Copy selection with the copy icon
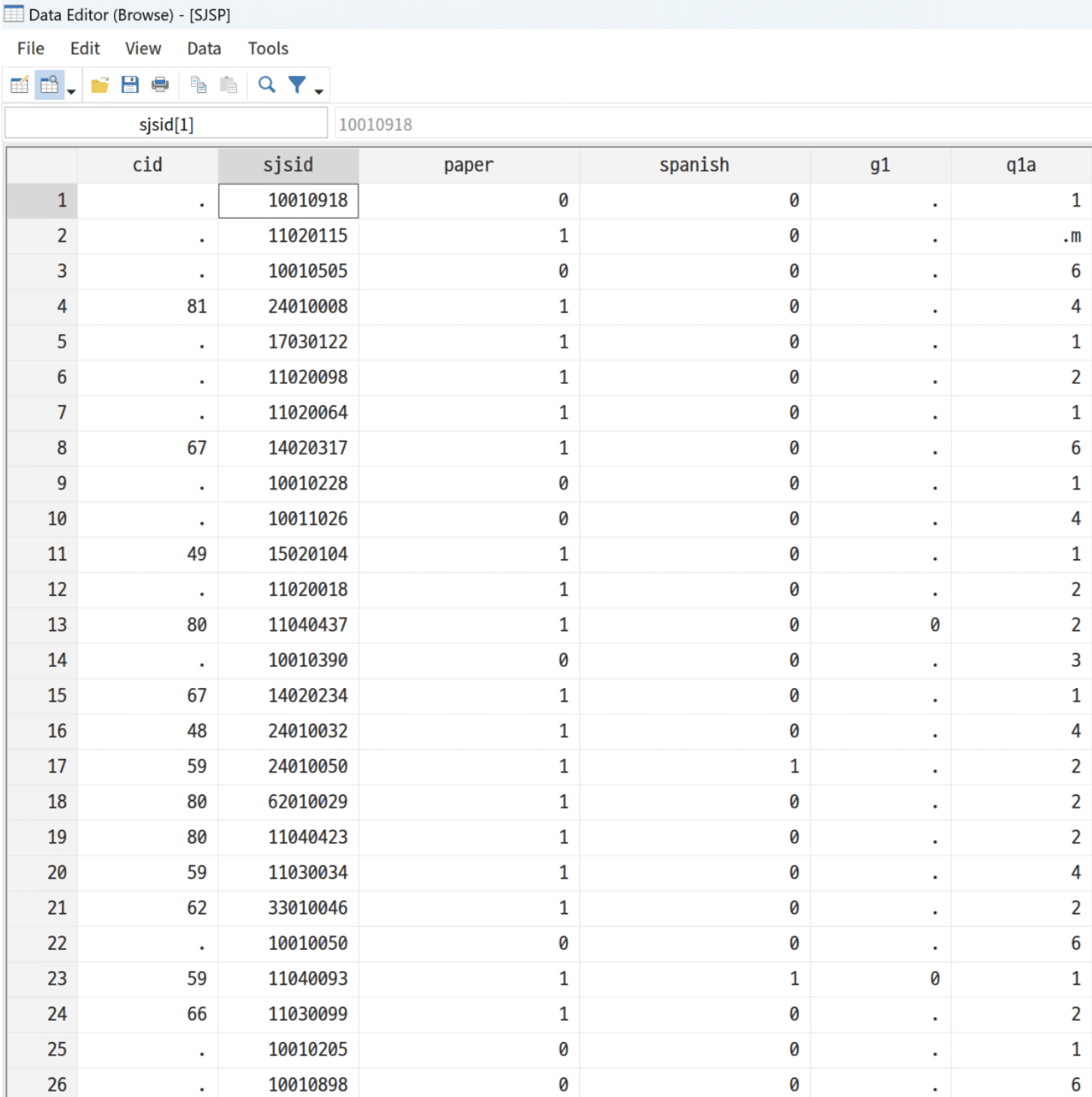 click(x=198, y=85)
